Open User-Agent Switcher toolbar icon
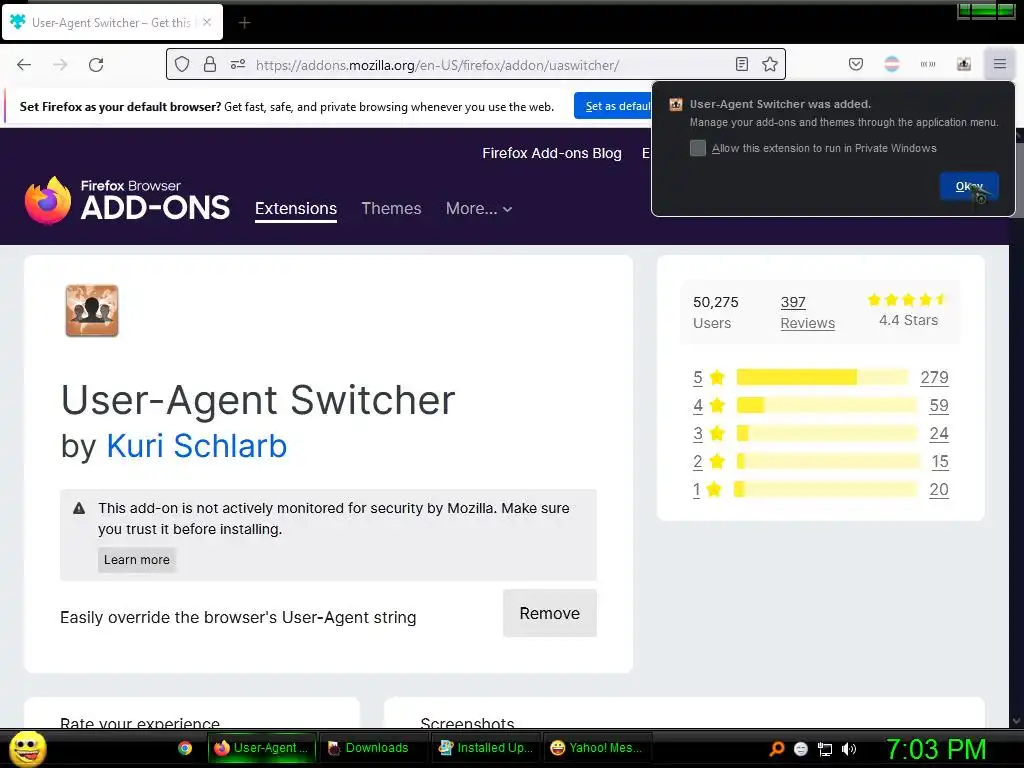 tap(964, 64)
